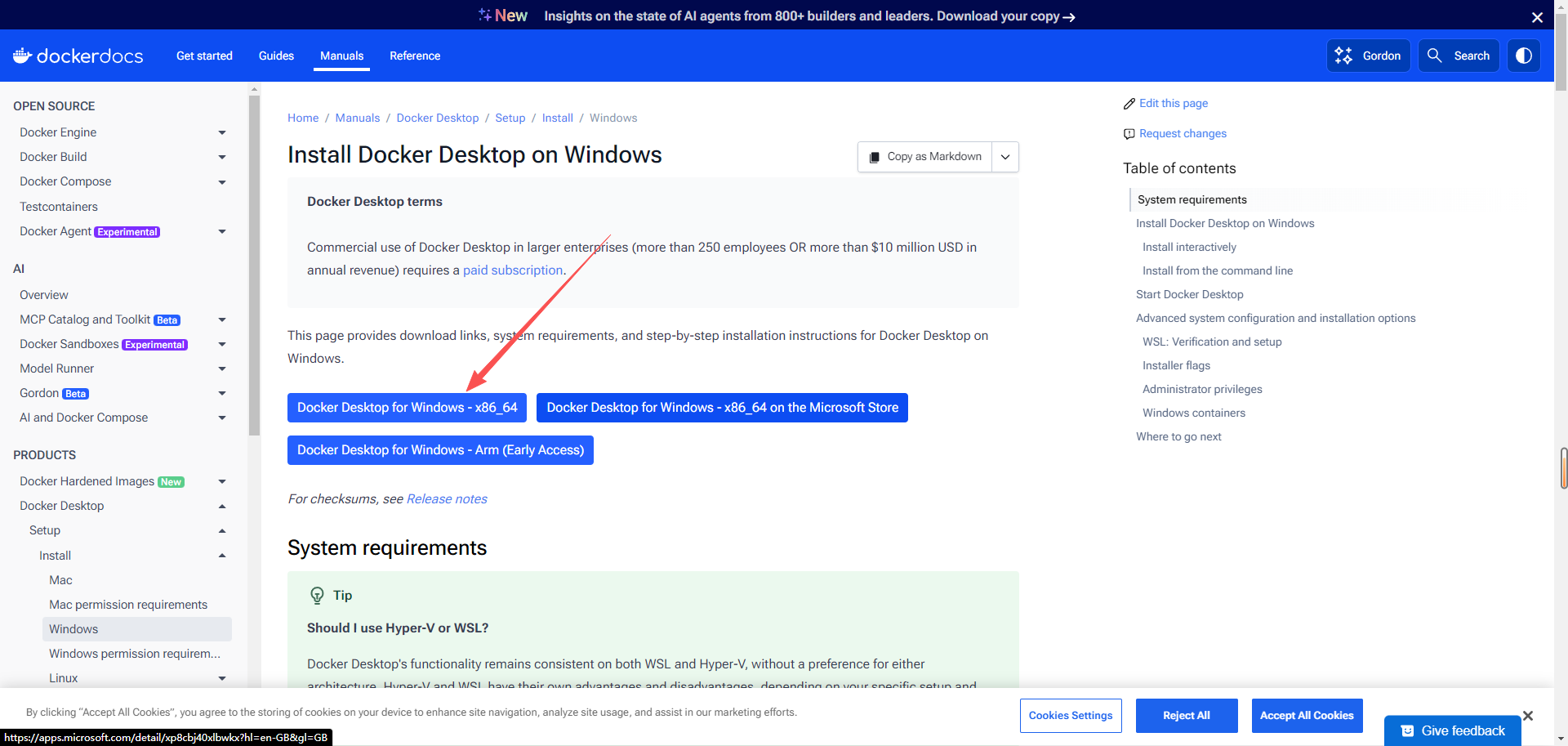Click the Docker Desktop breadcrumb link
The image size is (1568, 746).
point(438,118)
